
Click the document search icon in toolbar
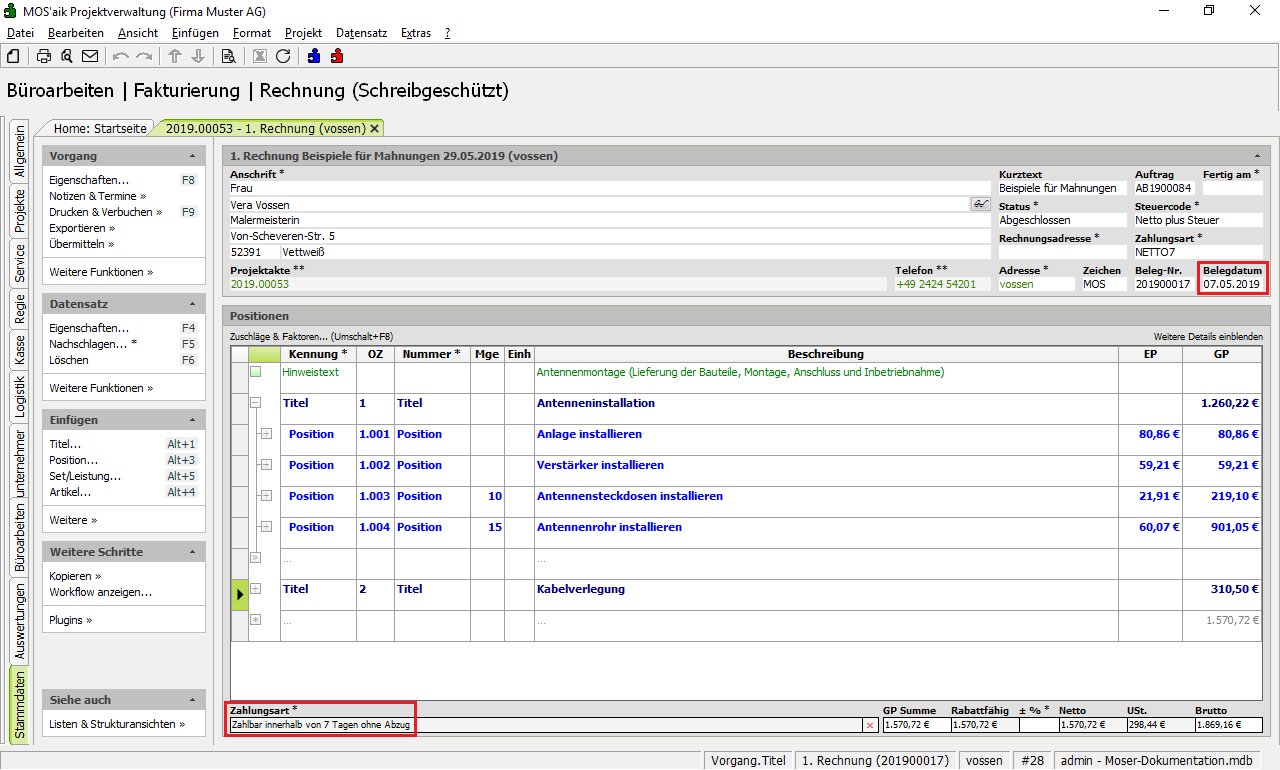click(x=228, y=56)
